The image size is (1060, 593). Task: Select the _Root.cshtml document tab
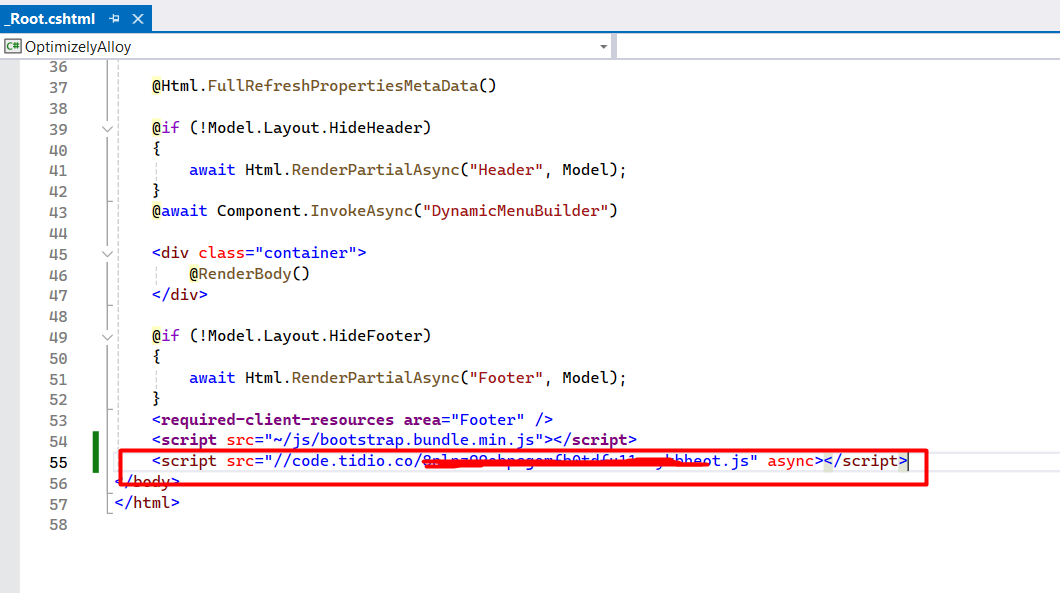[50, 18]
